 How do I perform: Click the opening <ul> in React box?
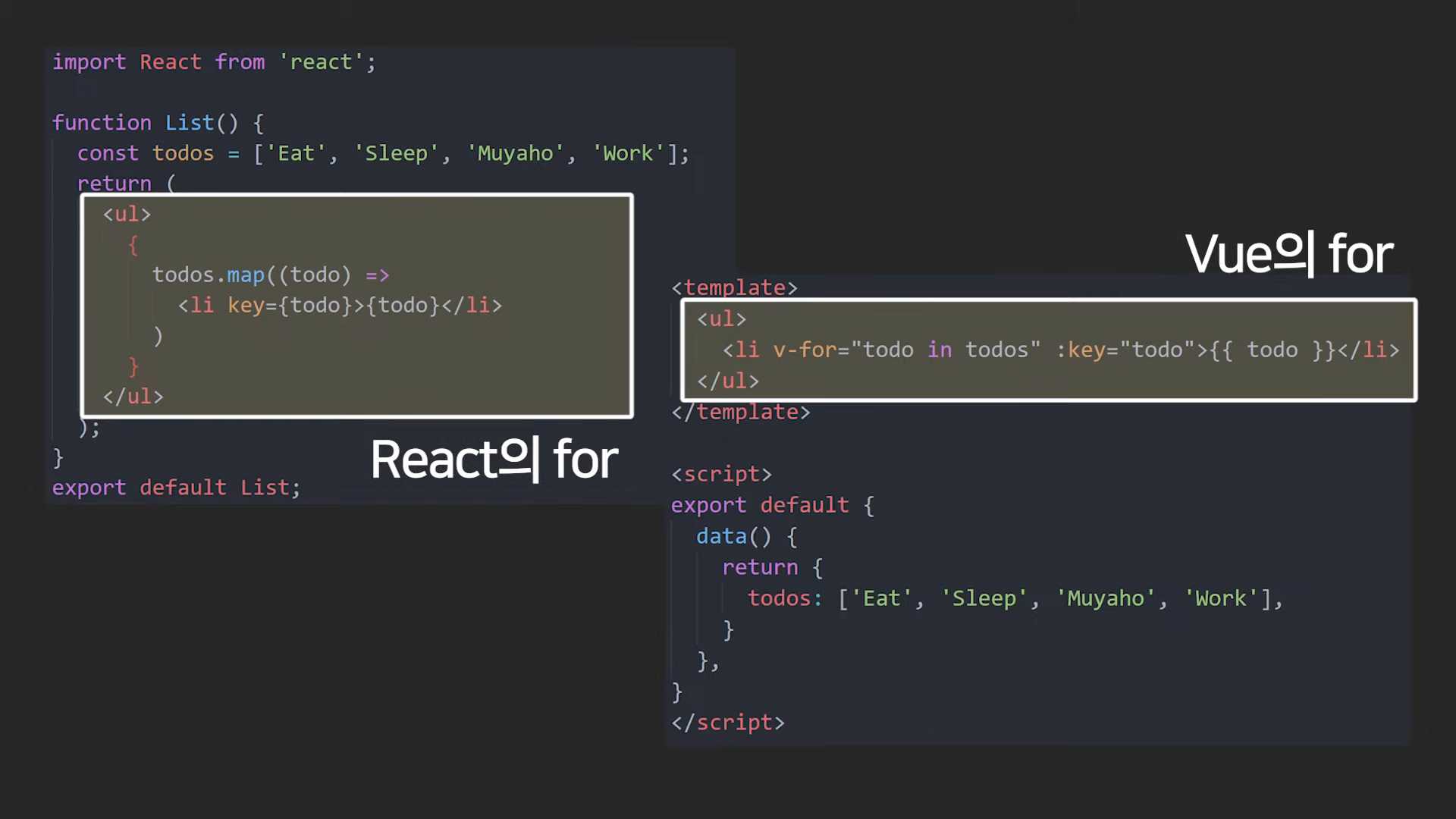click(127, 214)
